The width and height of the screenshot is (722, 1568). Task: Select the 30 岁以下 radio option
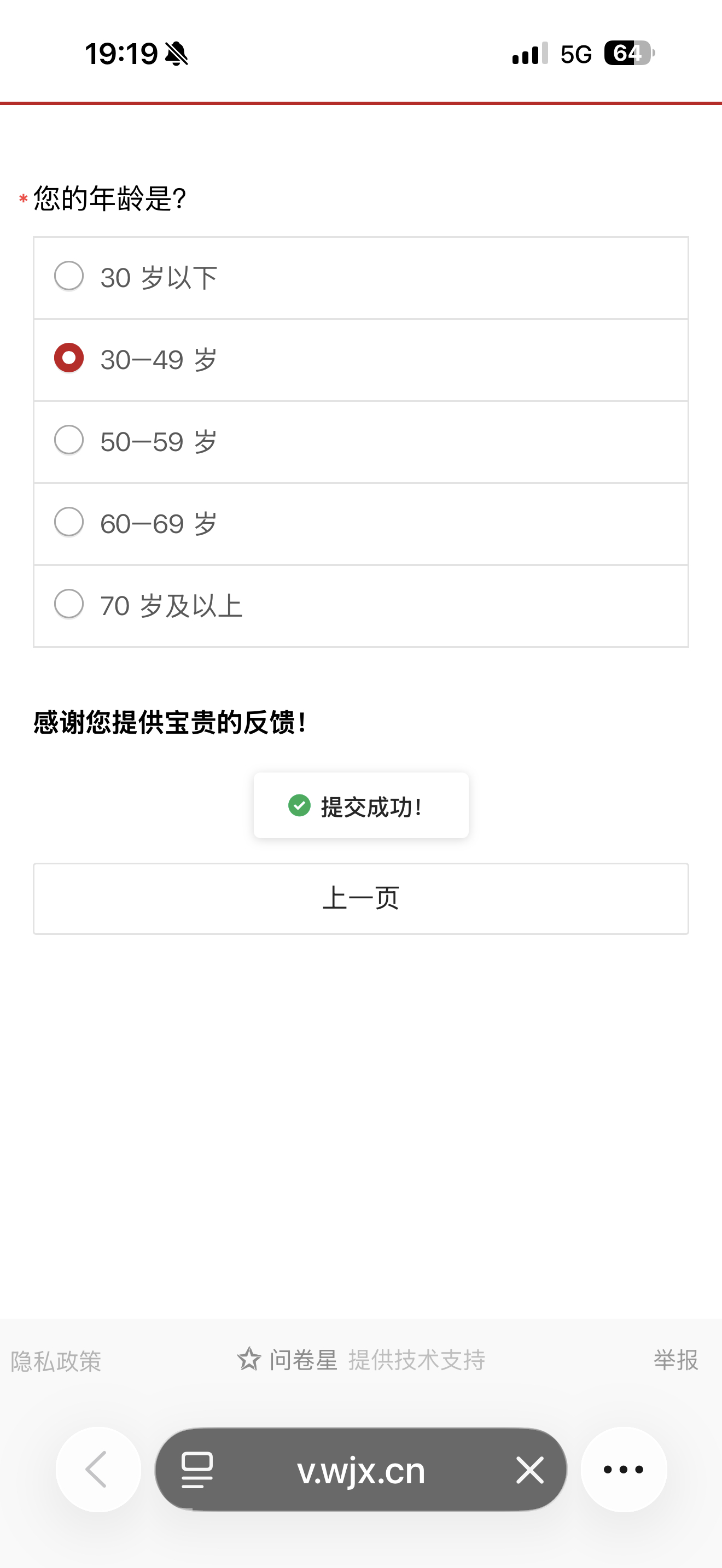69,276
